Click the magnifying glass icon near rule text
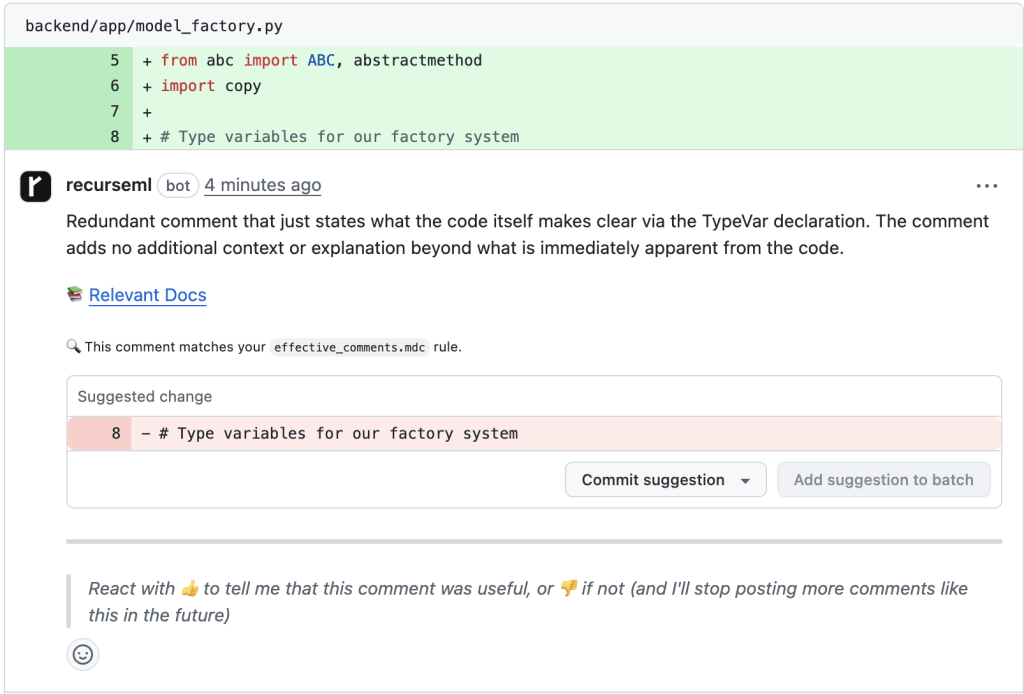Image resolution: width=1024 pixels, height=694 pixels. click(x=73, y=347)
